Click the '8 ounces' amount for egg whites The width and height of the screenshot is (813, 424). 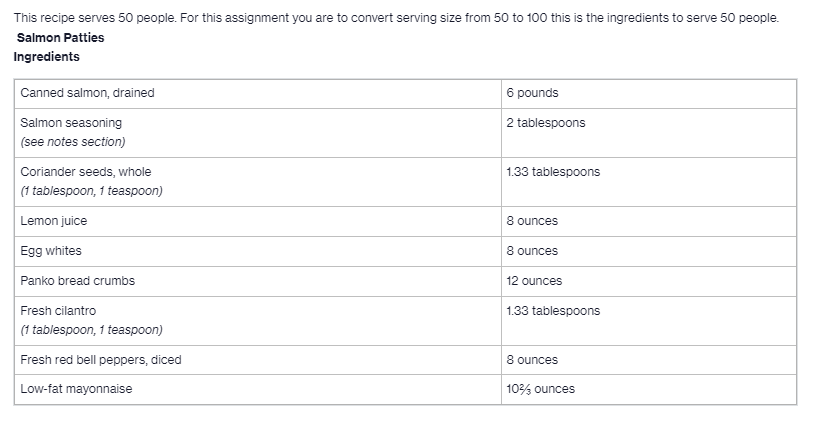[x=532, y=251]
